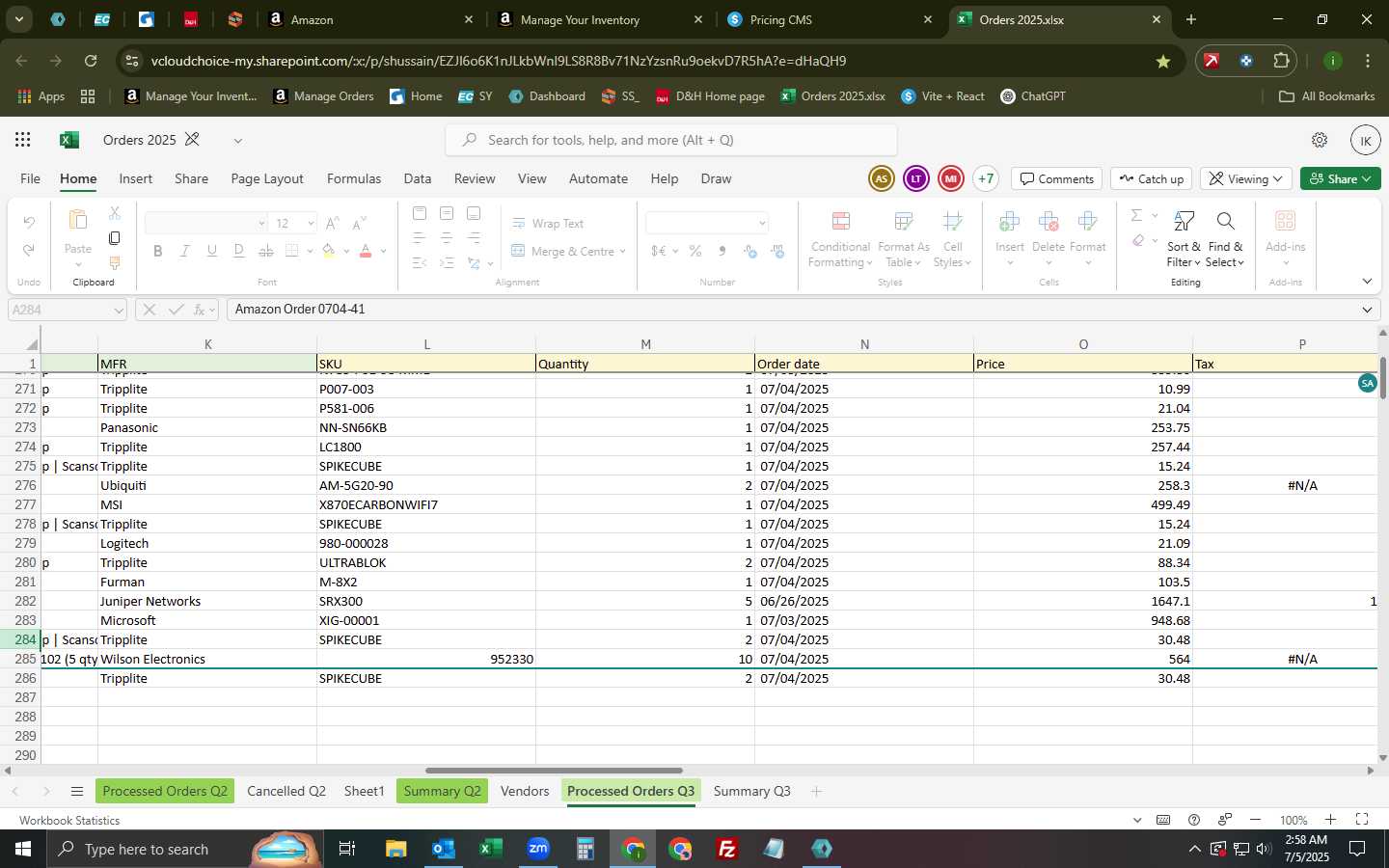Screen dimensions: 1389x868
Task: Toggle Wrap Text
Action: click(547, 224)
